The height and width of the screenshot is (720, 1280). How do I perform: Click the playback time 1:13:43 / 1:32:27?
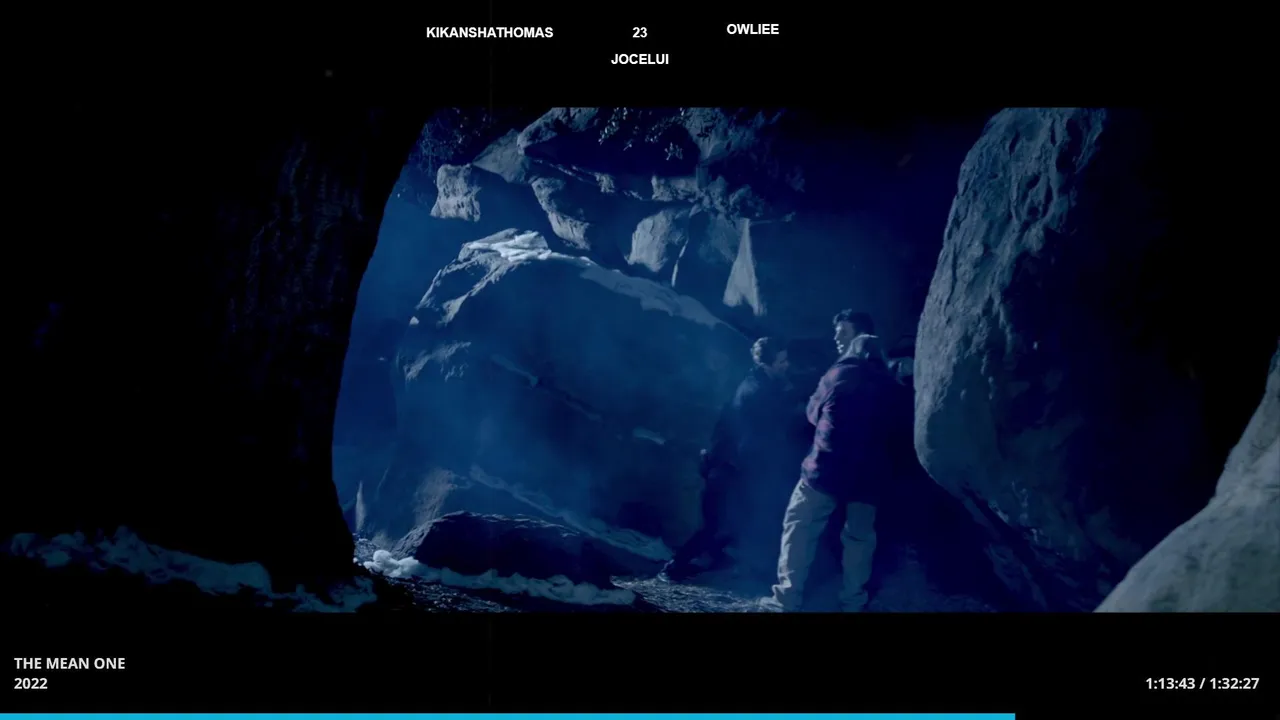pos(1202,684)
